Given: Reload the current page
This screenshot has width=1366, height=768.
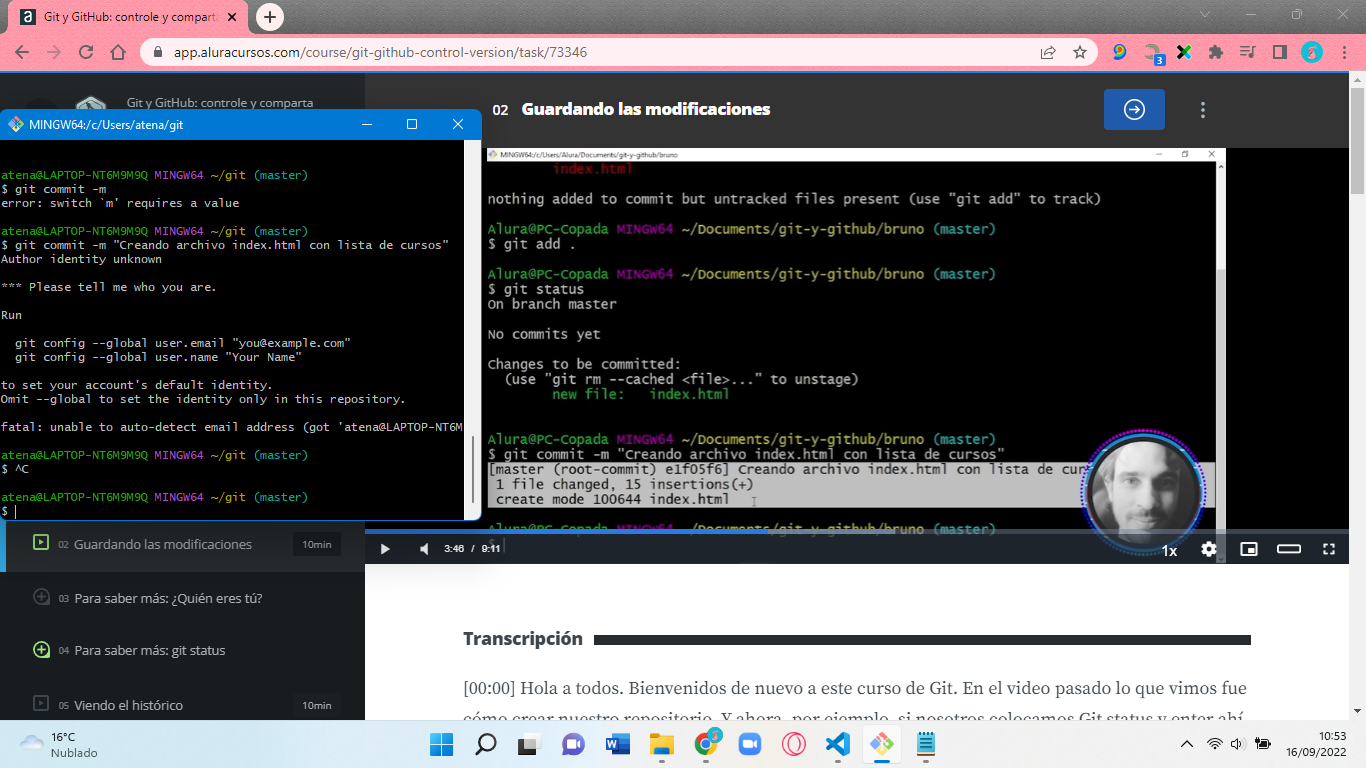Looking at the screenshot, I should click(86, 52).
